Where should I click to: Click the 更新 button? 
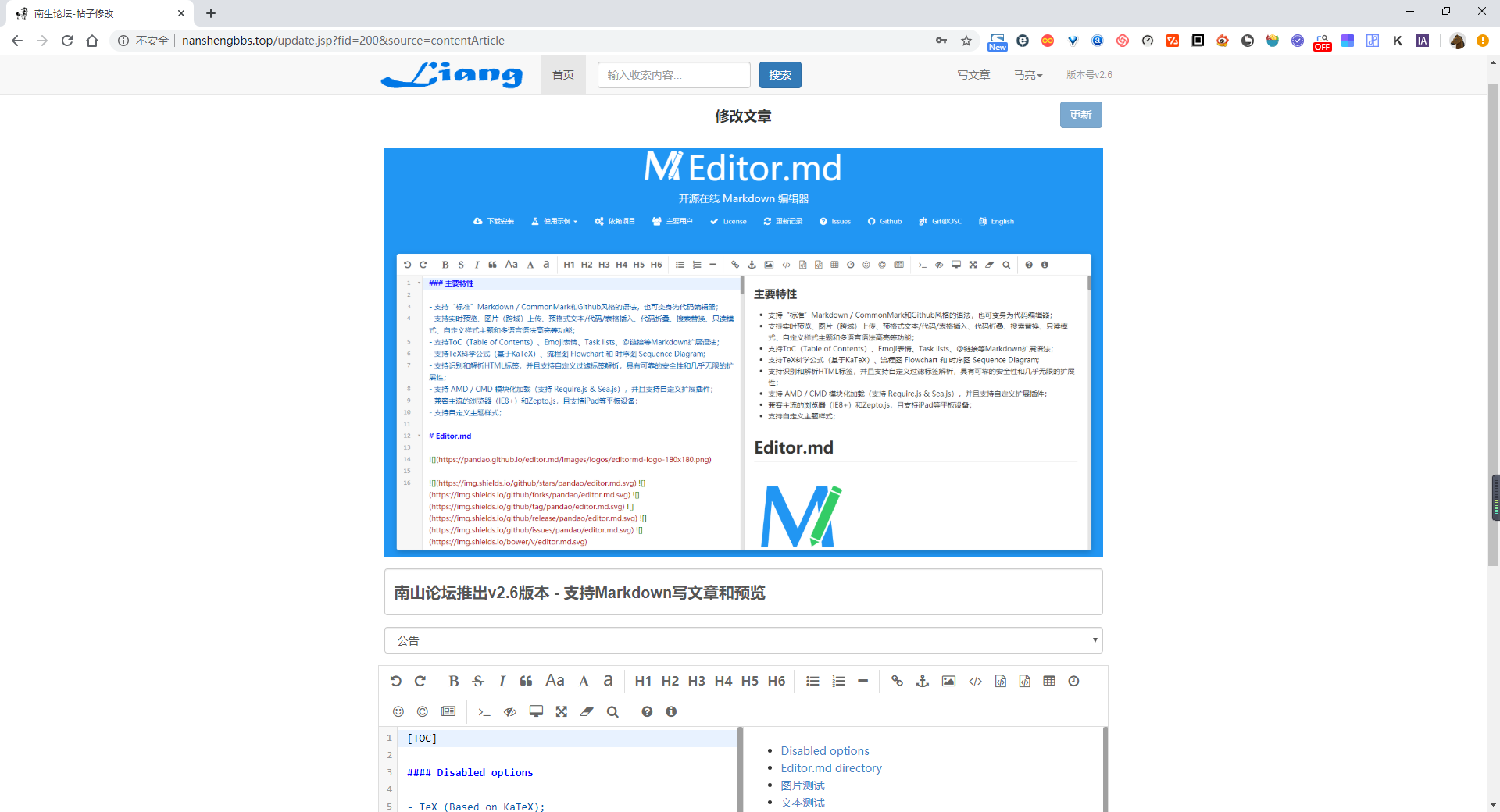point(1081,115)
